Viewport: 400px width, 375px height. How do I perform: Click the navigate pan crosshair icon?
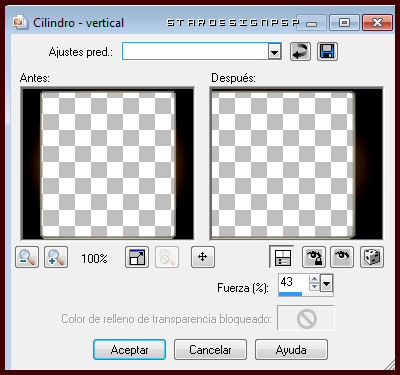point(203,257)
